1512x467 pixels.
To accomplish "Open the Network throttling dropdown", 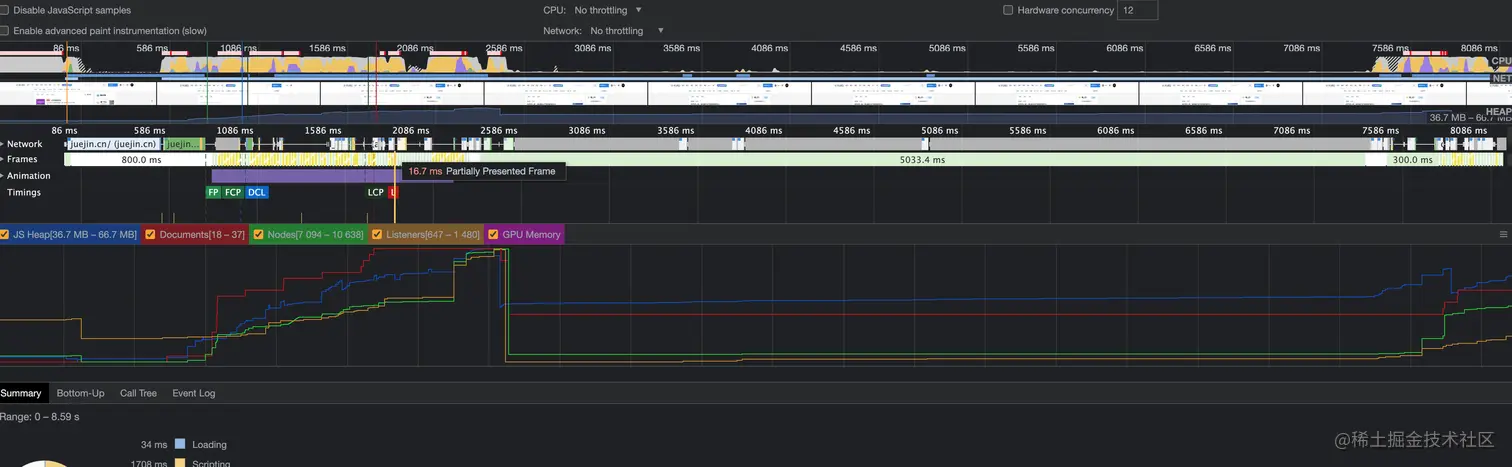I will click(x=627, y=31).
